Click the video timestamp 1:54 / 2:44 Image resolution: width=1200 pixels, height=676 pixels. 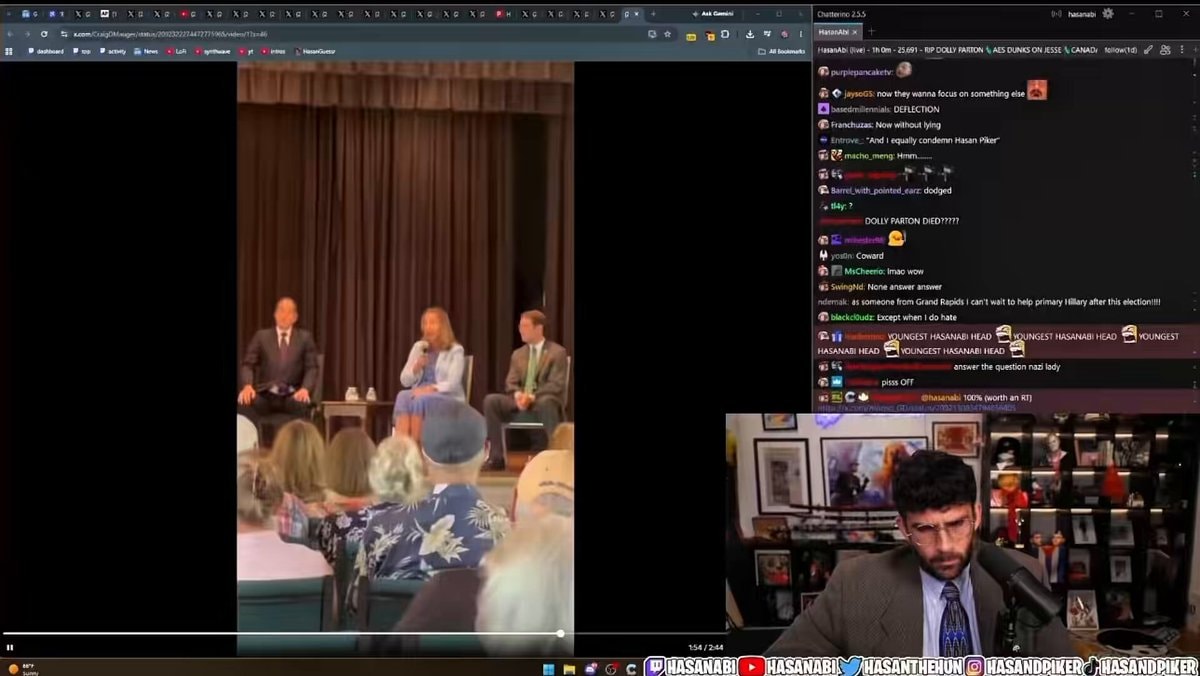tap(705, 648)
